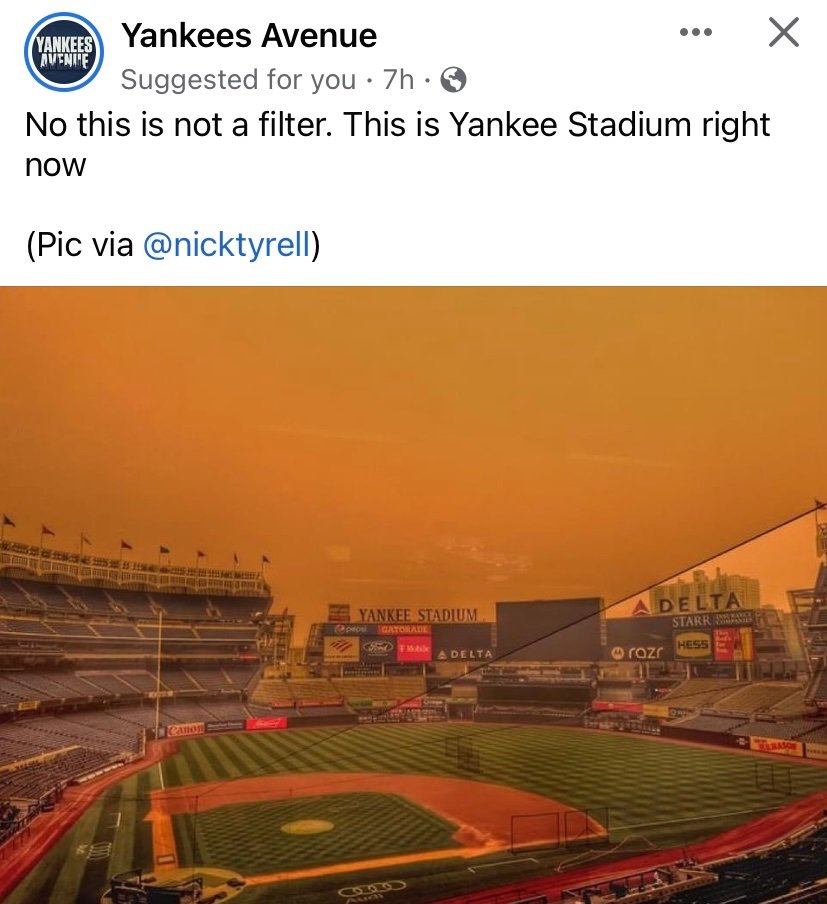Click the 7h post timestamp
Screen dimensions: 827x904
(398, 79)
